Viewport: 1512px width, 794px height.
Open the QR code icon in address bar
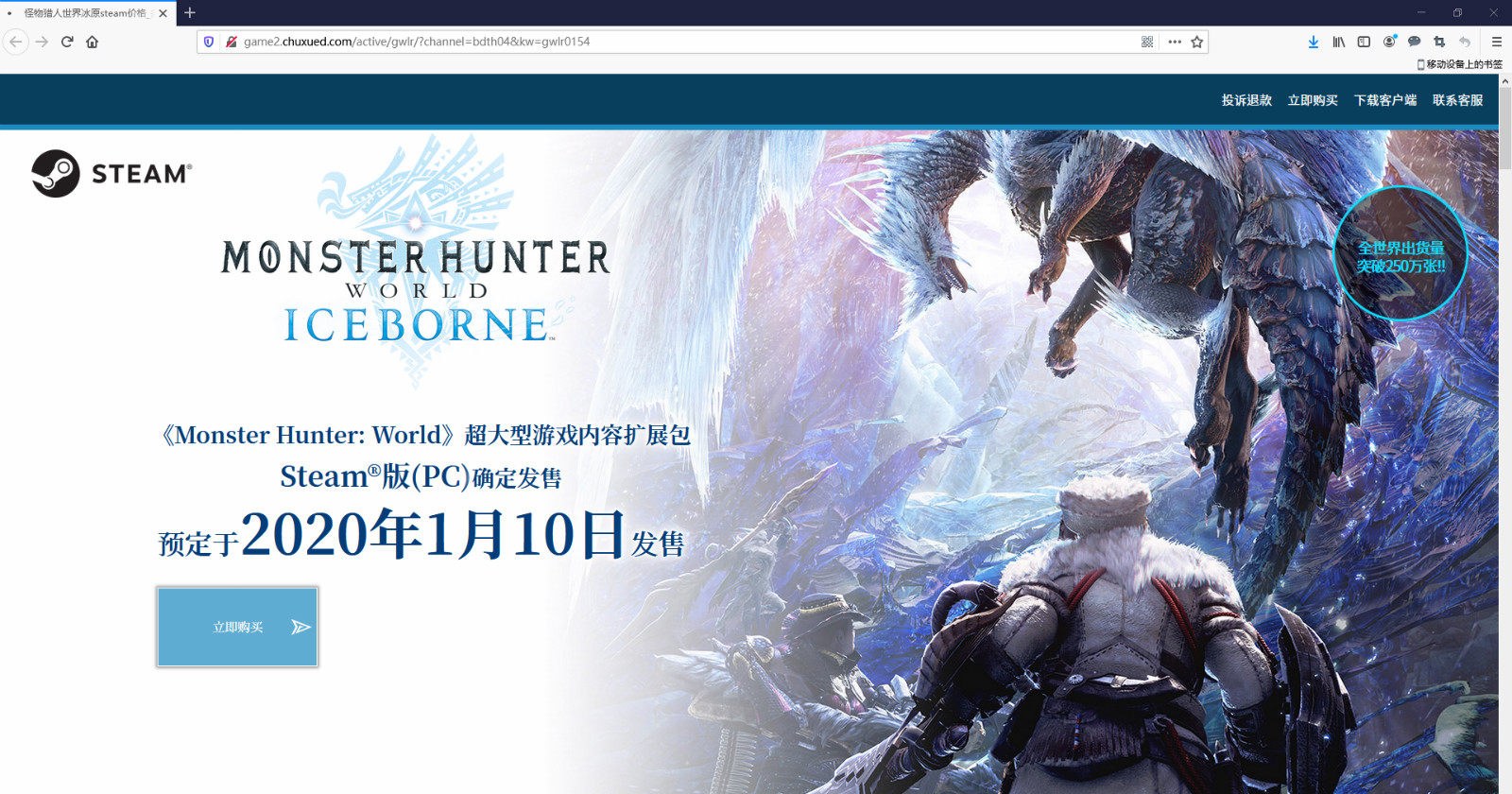tap(1147, 42)
